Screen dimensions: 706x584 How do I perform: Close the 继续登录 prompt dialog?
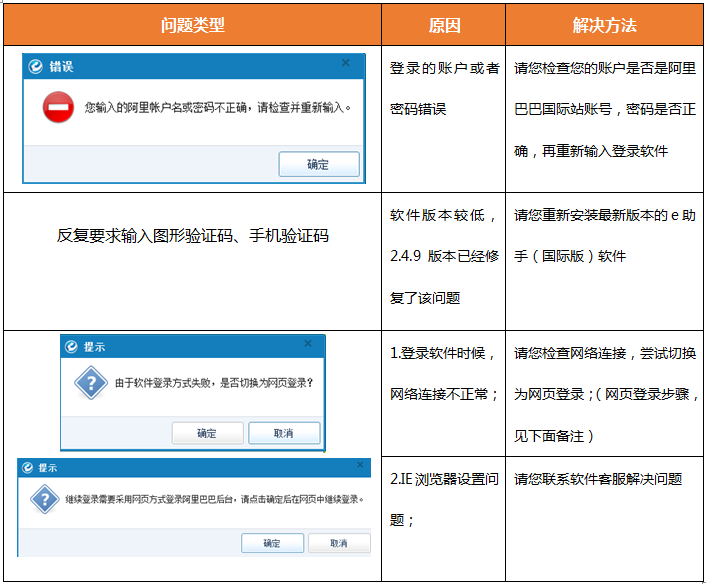(360, 465)
